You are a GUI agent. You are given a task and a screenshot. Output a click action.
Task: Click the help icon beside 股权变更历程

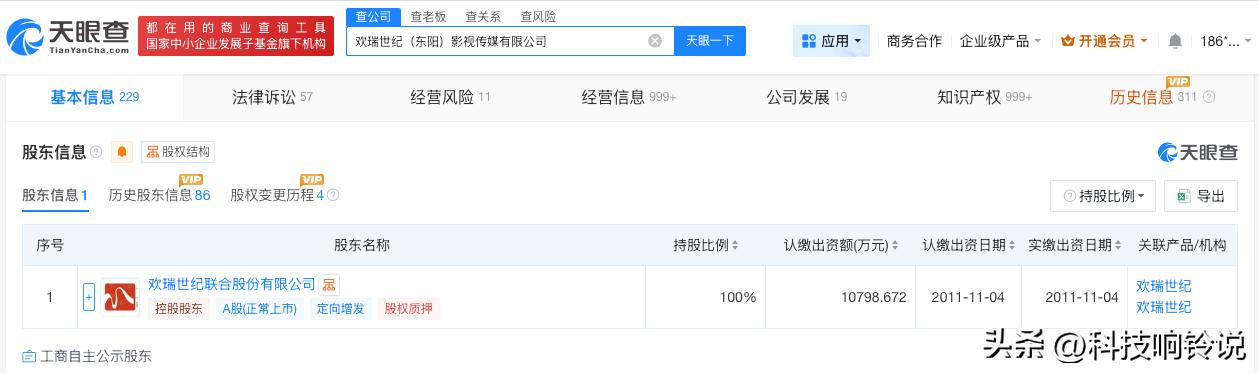[x=333, y=196]
